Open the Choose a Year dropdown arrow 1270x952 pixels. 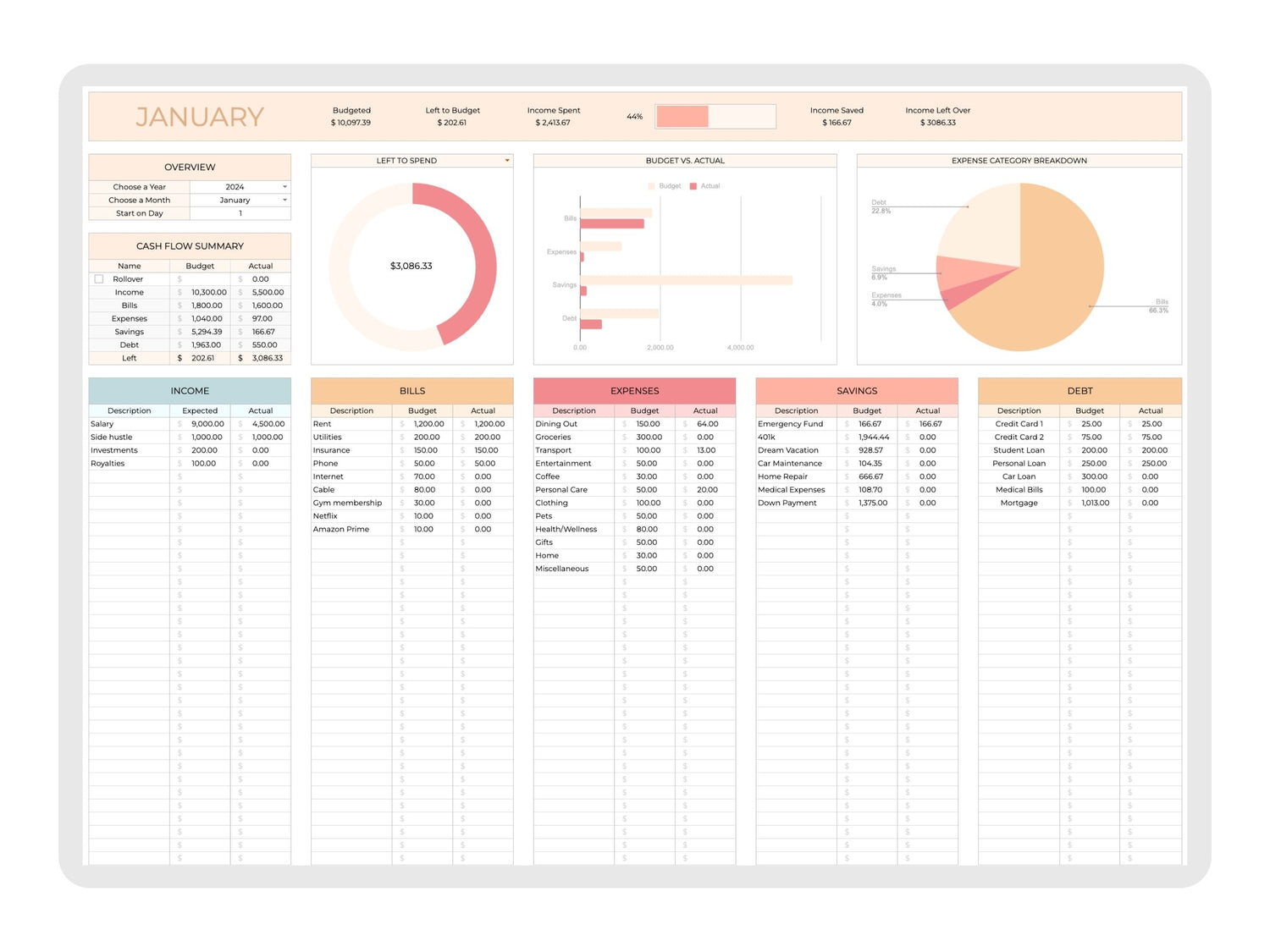click(284, 187)
